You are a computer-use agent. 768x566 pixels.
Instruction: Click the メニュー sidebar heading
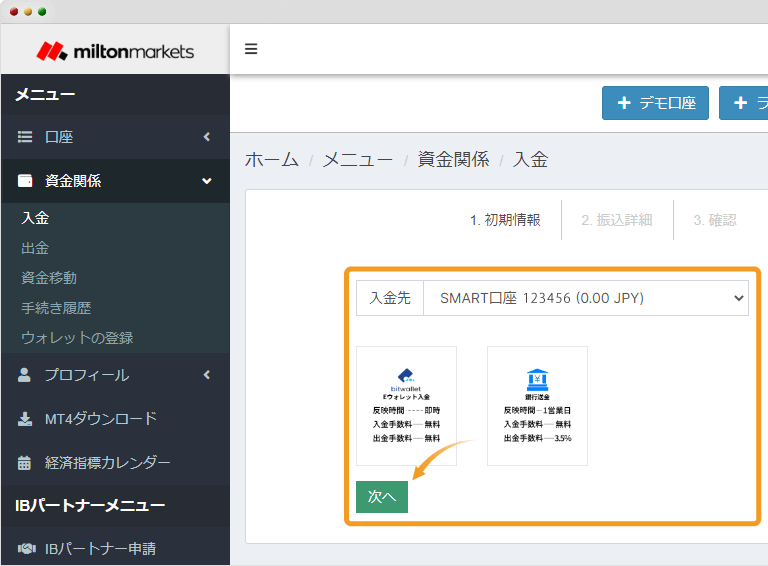[x=45, y=94]
